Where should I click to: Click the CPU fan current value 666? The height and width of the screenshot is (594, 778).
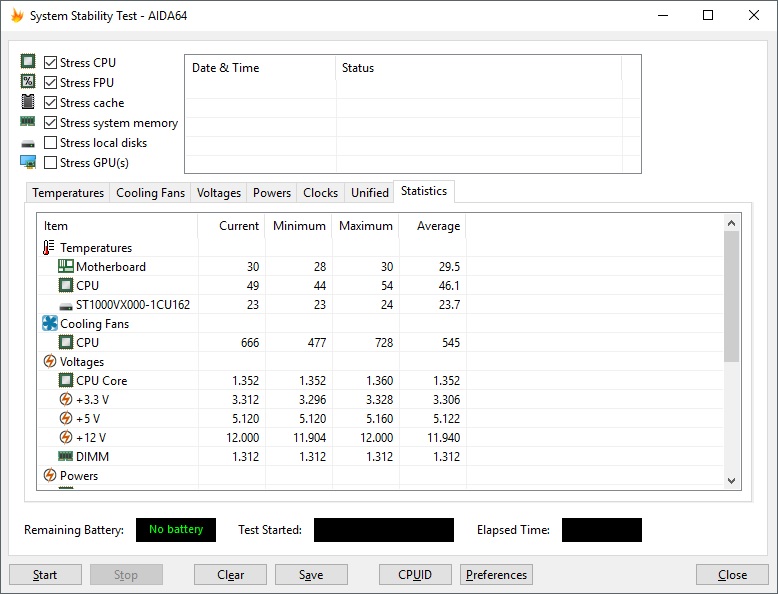point(250,343)
